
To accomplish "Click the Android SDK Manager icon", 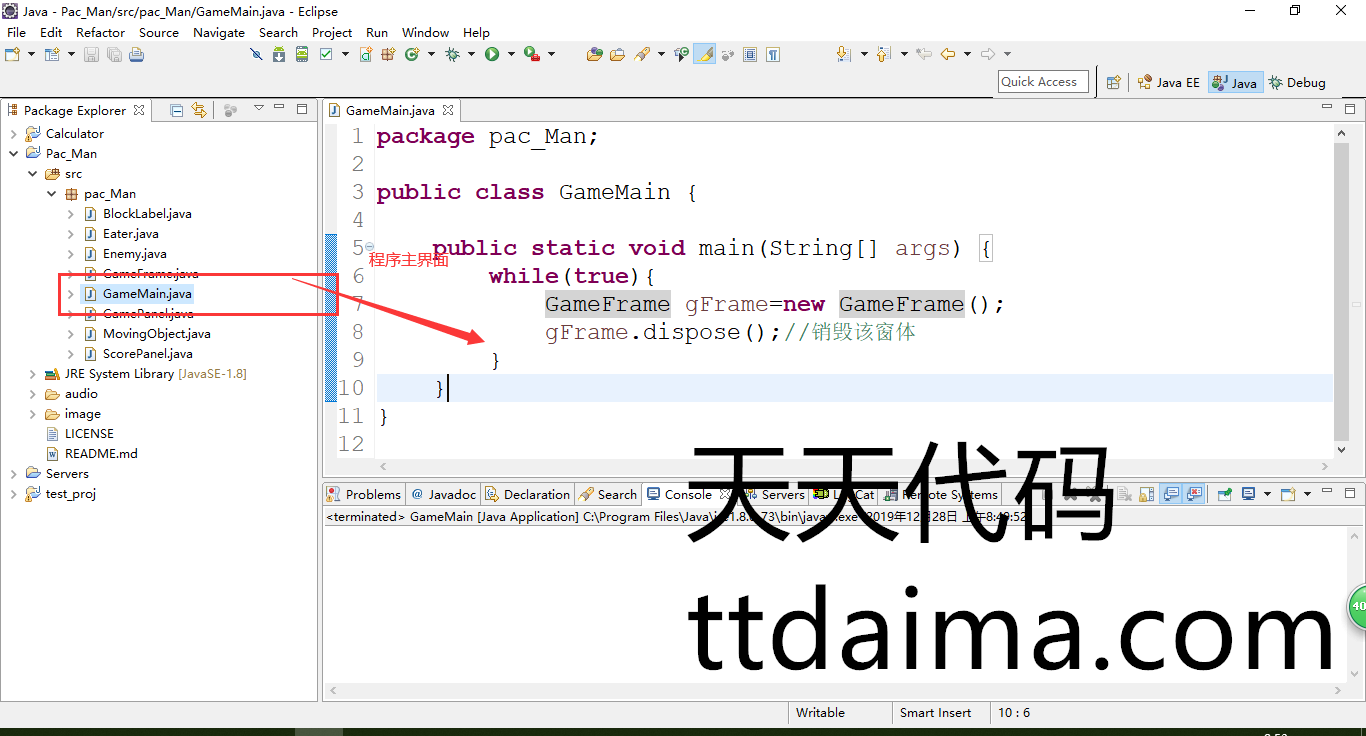I will point(279,54).
